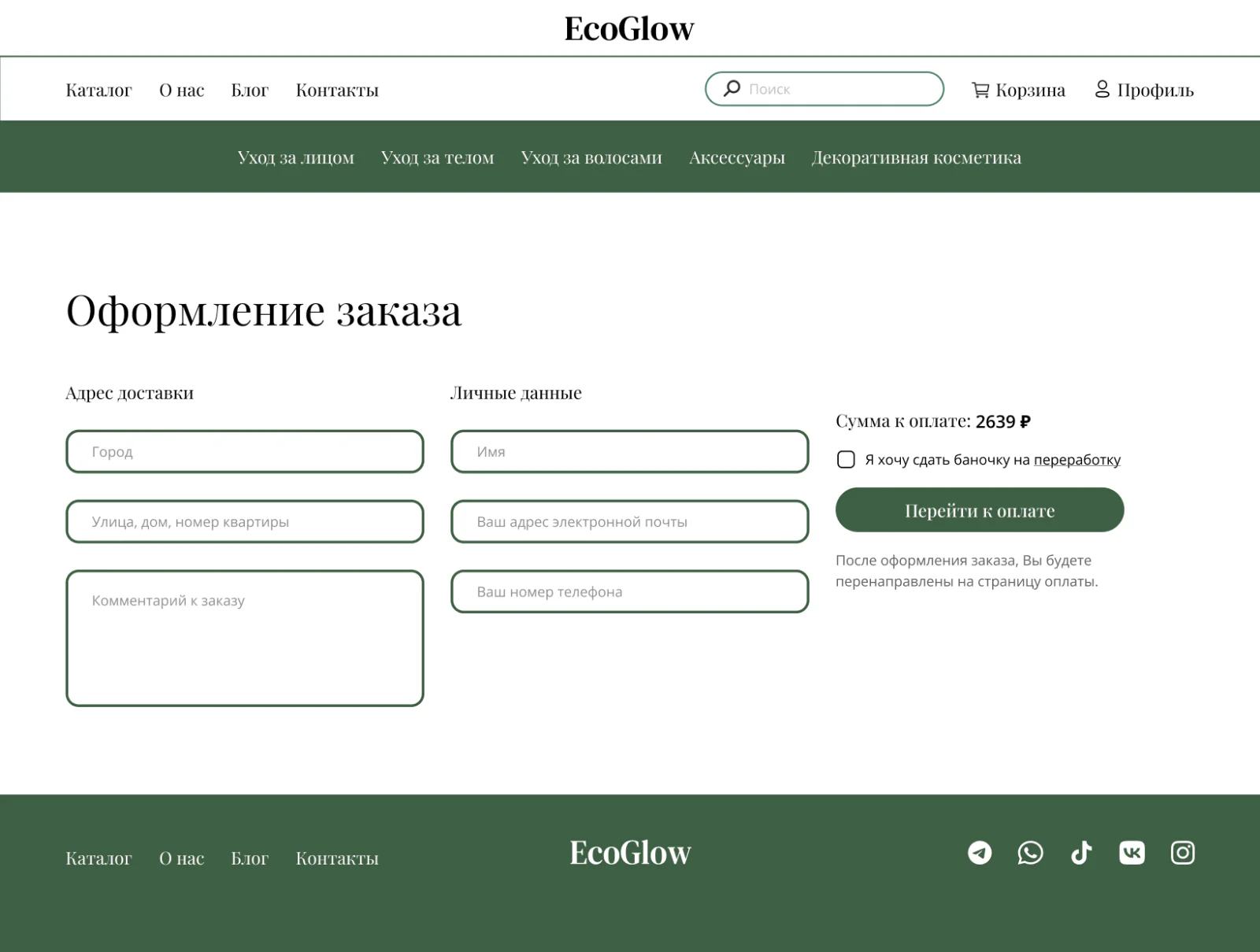Open Контакты link in the footer
1260x952 pixels.
click(337, 858)
